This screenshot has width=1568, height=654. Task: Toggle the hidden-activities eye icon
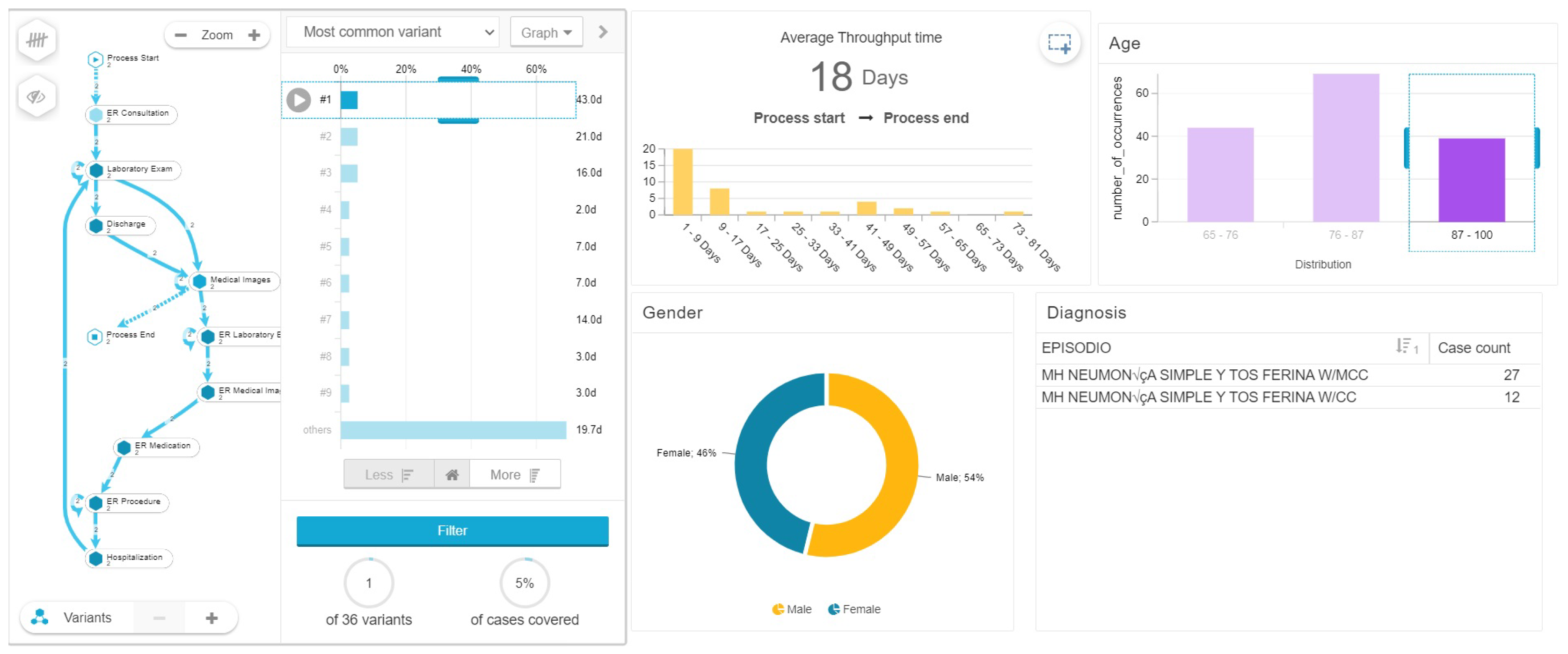(x=37, y=96)
